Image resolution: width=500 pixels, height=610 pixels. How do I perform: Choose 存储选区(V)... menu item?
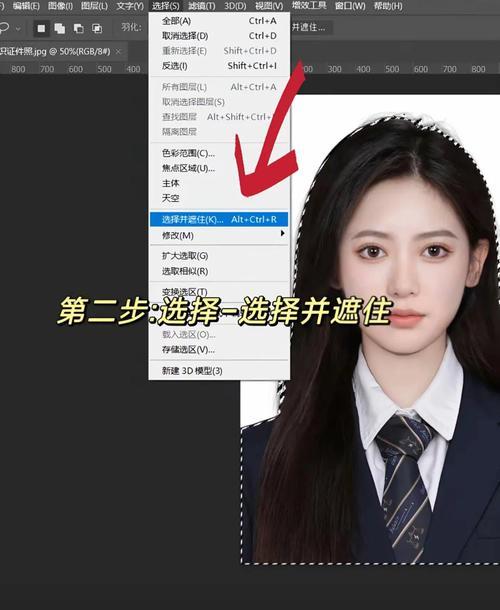[x=219, y=349]
